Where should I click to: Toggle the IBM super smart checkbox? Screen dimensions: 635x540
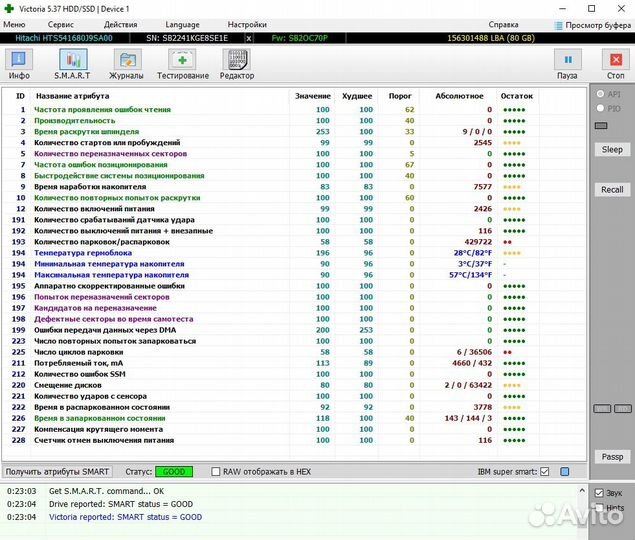[x=545, y=471]
